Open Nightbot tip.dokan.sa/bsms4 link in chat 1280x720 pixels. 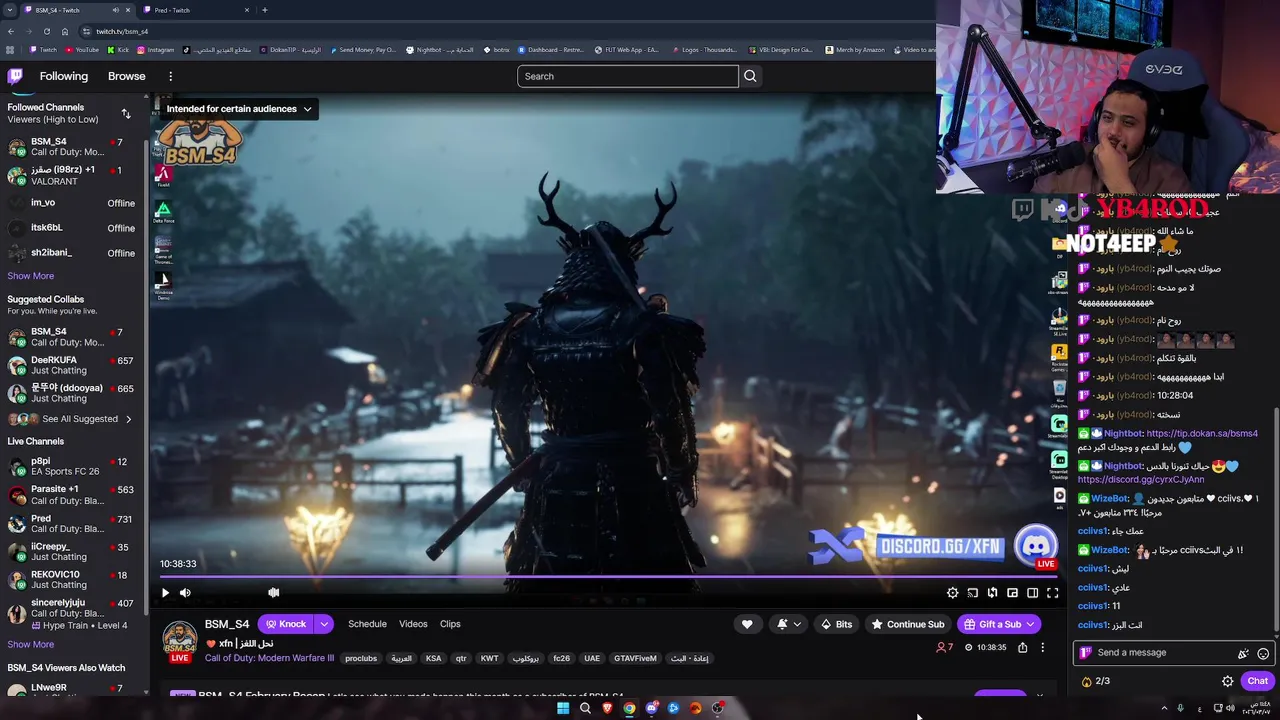(1202, 433)
